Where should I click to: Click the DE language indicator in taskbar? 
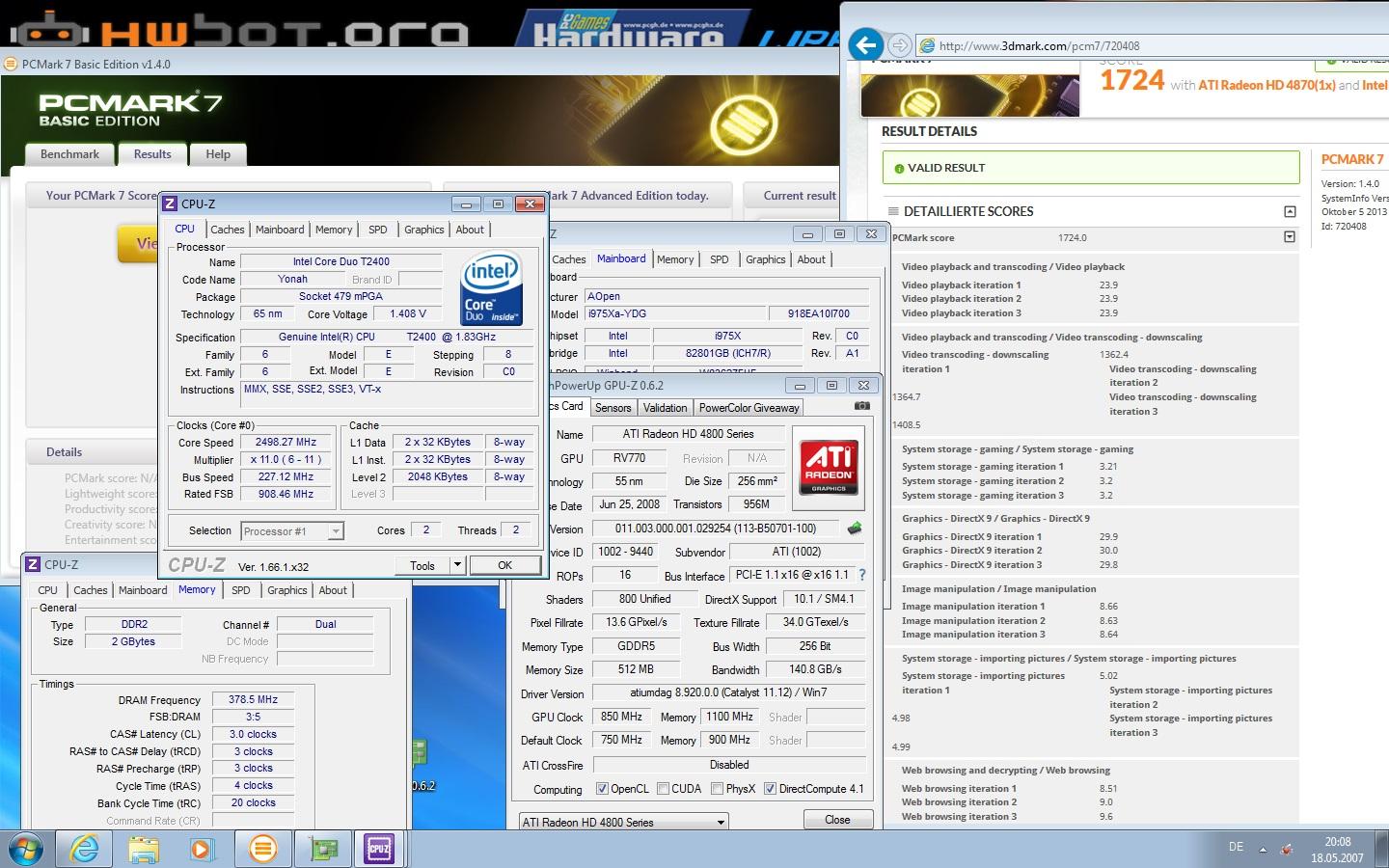1236,847
